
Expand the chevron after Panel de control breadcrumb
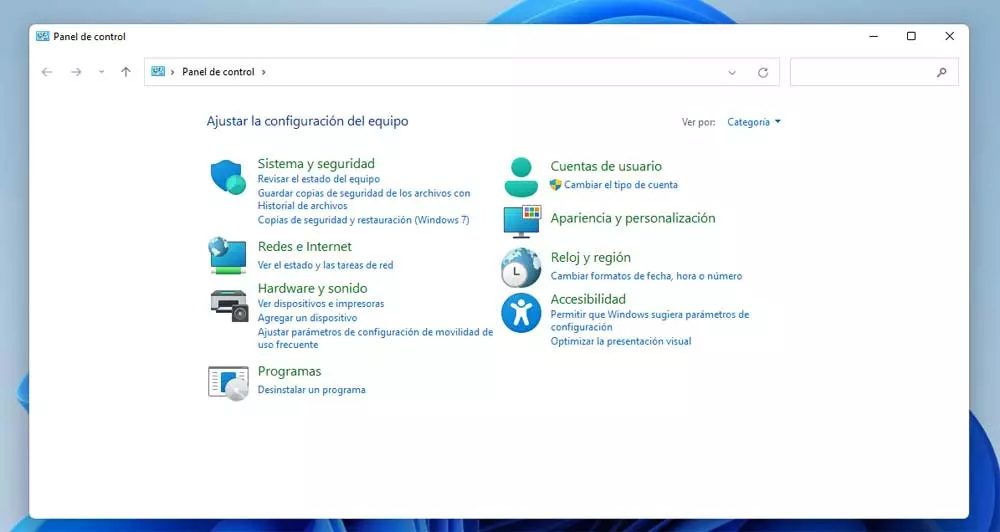pyautogui.click(x=263, y=72)
